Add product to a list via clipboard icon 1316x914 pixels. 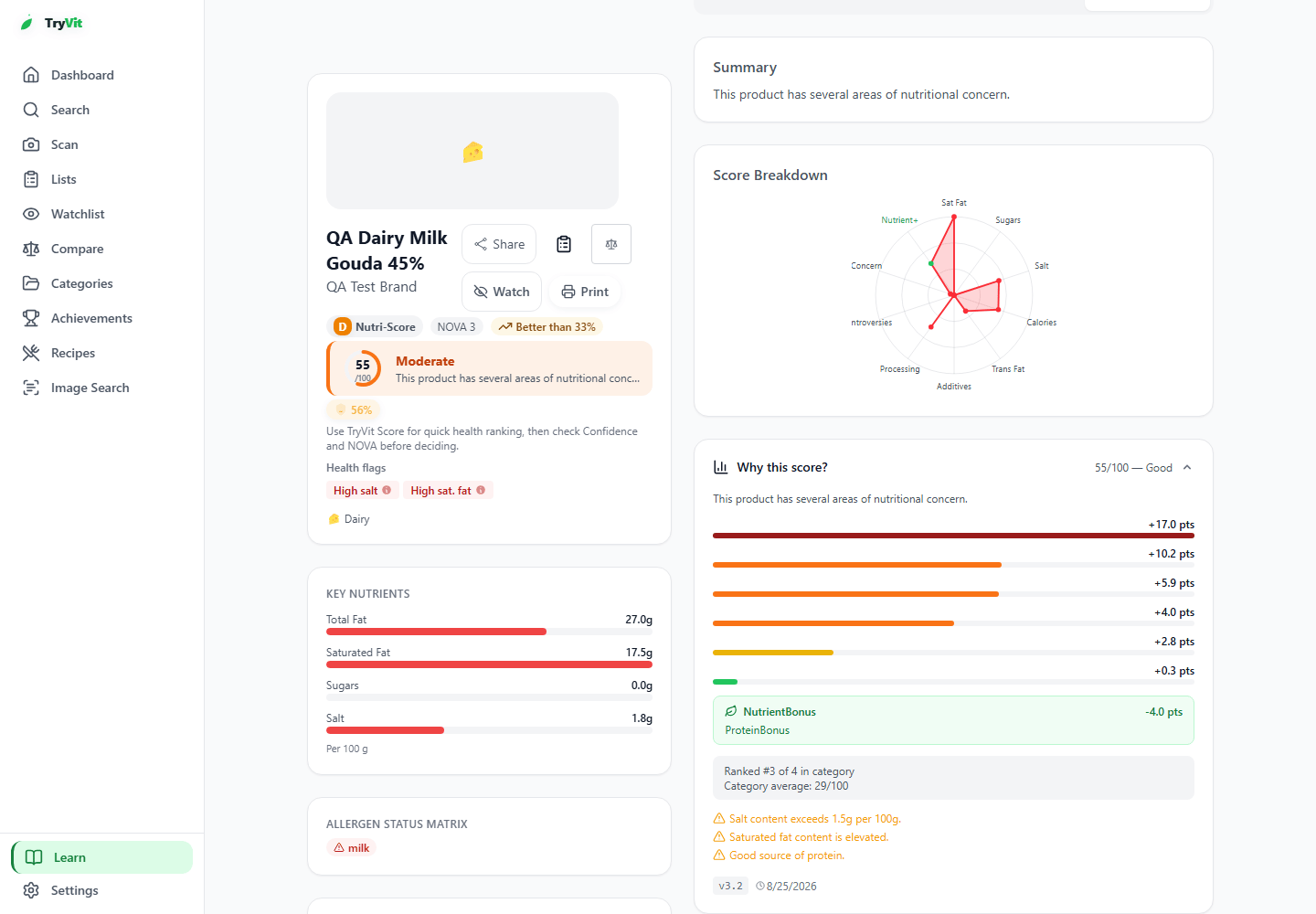click(x=564, y=244)
